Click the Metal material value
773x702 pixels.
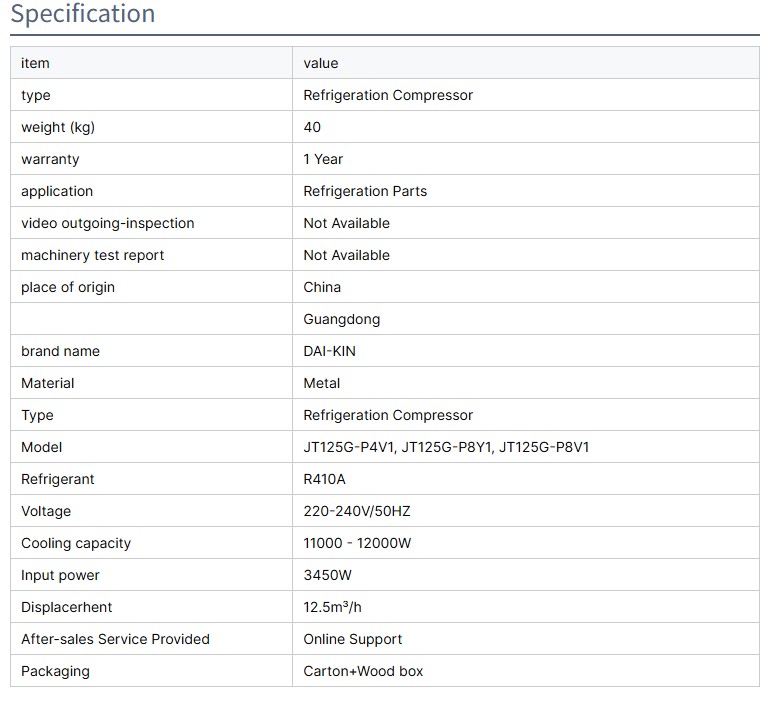(x=322, y=383)
